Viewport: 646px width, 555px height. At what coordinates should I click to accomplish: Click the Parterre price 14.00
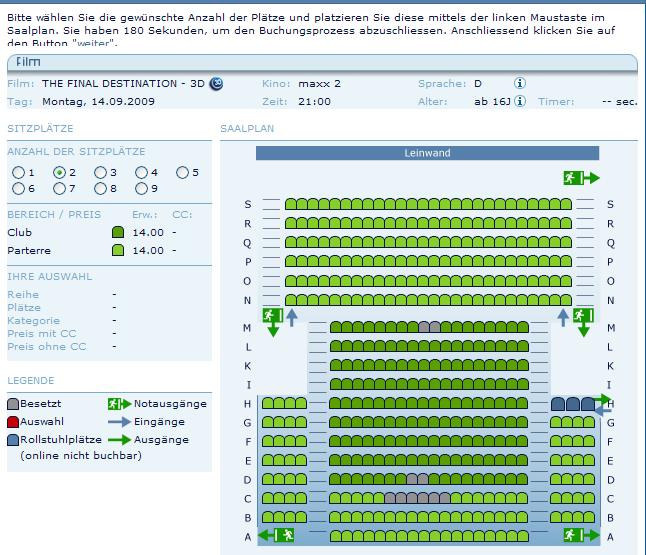[x=148, y=251]
